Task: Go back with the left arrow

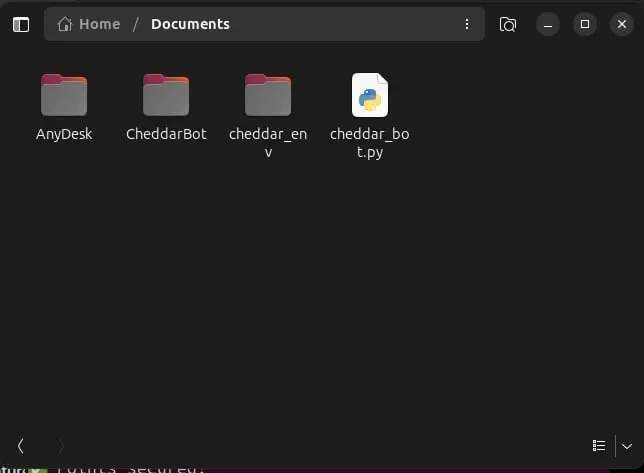Action: point(21,446)
